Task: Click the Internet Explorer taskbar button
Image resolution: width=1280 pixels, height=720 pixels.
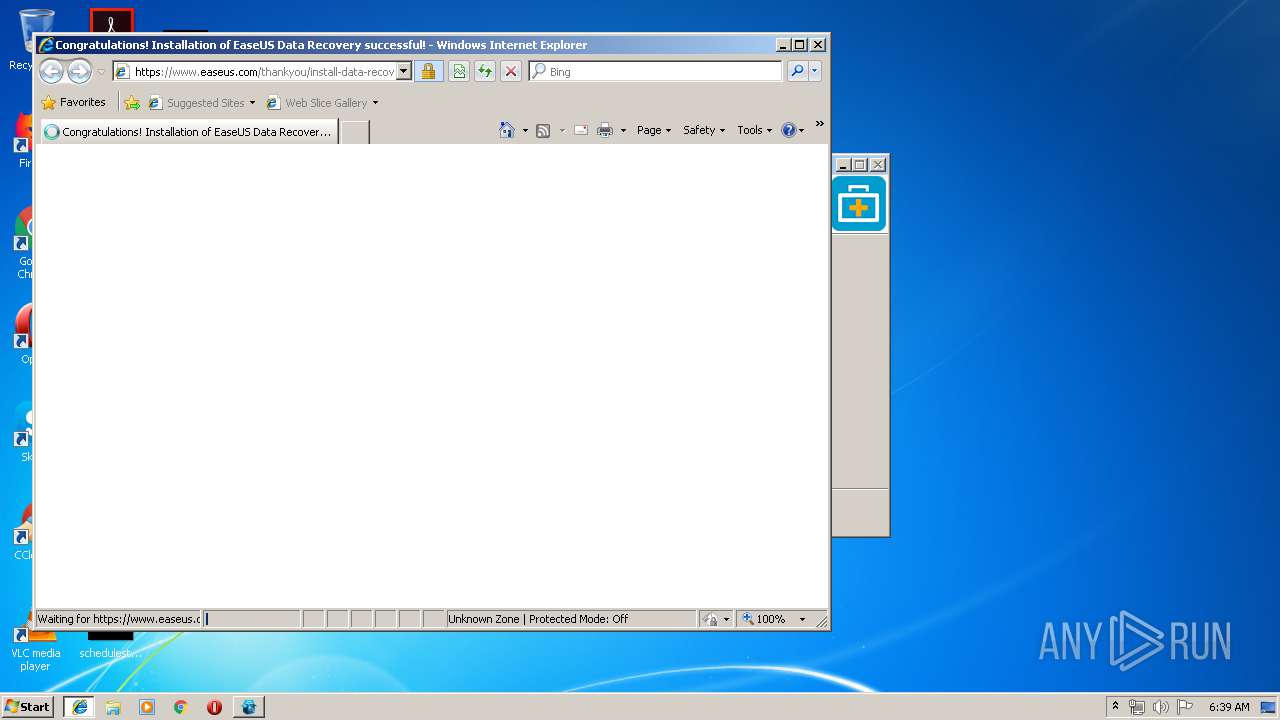Action: point(80,707)
